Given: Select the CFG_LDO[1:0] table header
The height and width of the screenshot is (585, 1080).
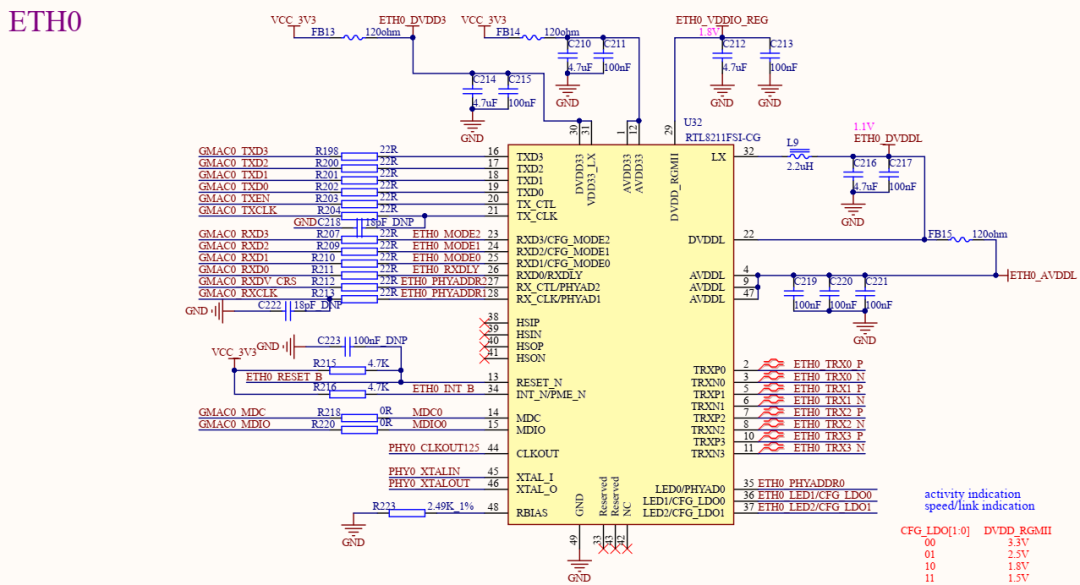Looking at the screenshot, I should 935,531.
